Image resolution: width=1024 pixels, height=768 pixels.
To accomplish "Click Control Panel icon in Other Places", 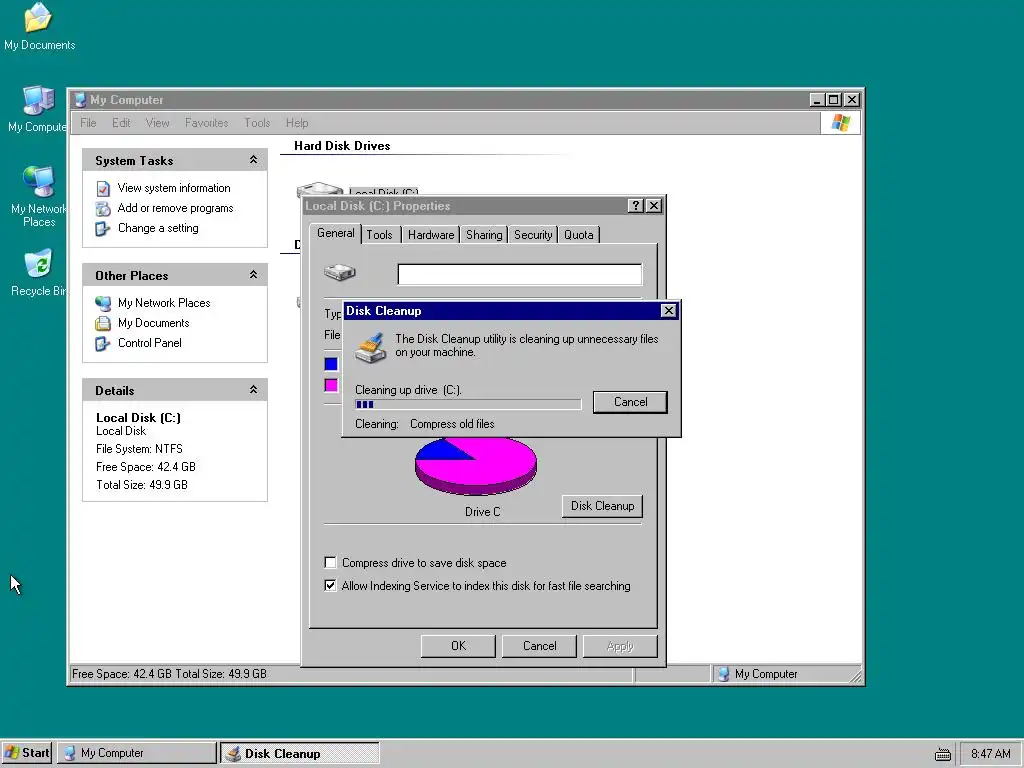I will (x=103, y=344).
